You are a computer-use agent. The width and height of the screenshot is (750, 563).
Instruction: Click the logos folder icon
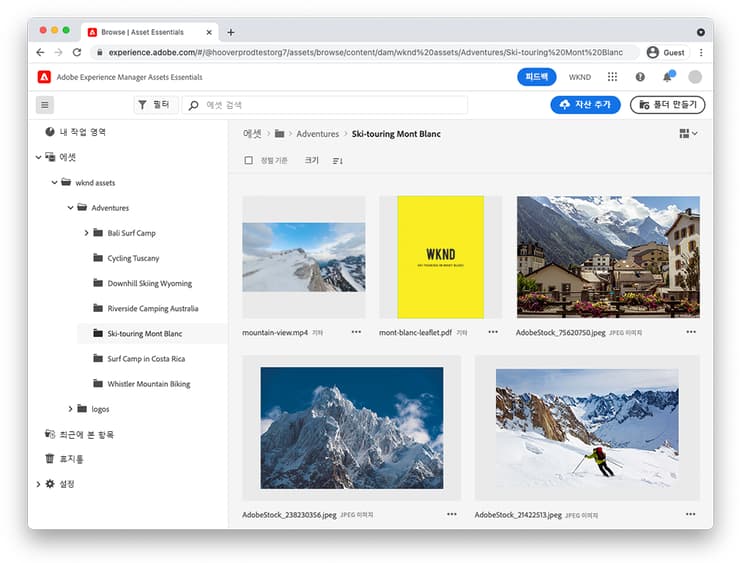pyautogui.click(x=82, y=409)
